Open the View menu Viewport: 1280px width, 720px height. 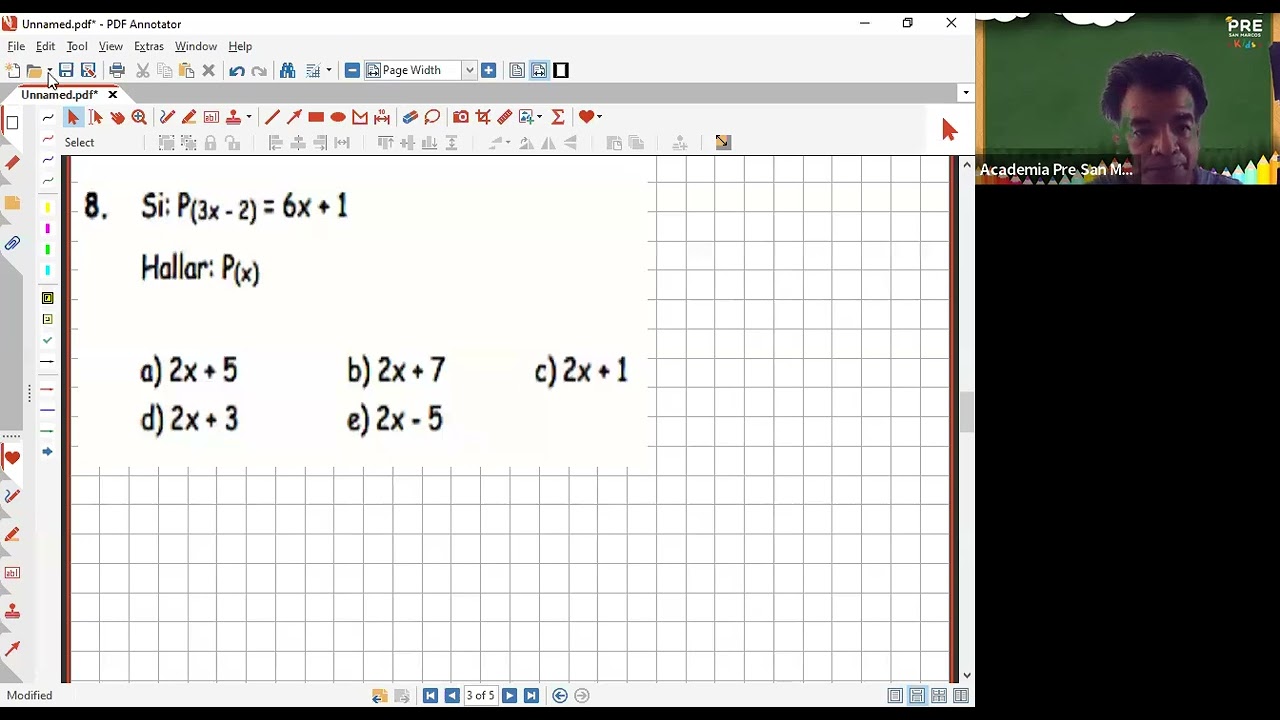click(111, 46)
